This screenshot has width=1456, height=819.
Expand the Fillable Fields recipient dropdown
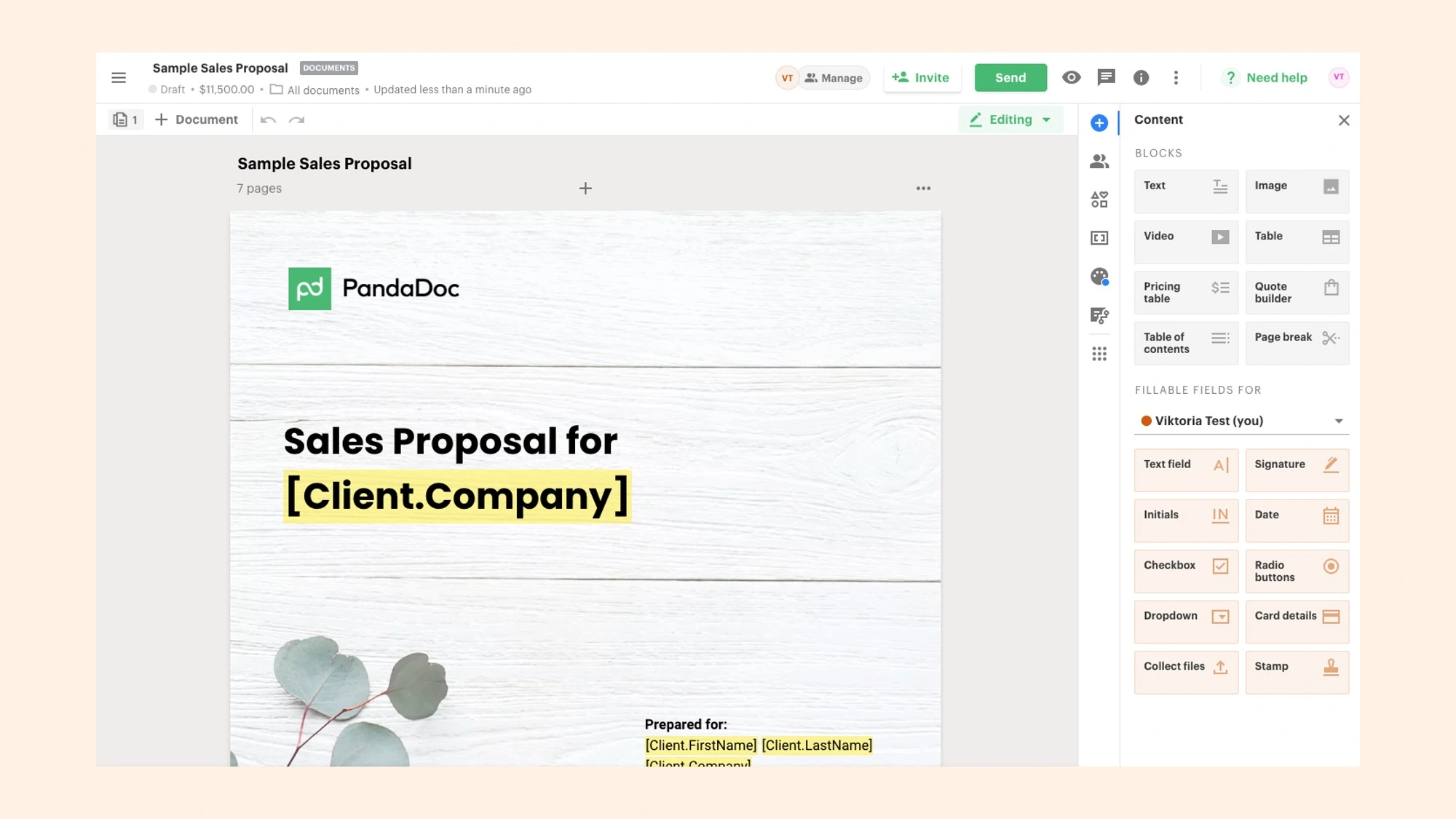(x=1339, y=420)
